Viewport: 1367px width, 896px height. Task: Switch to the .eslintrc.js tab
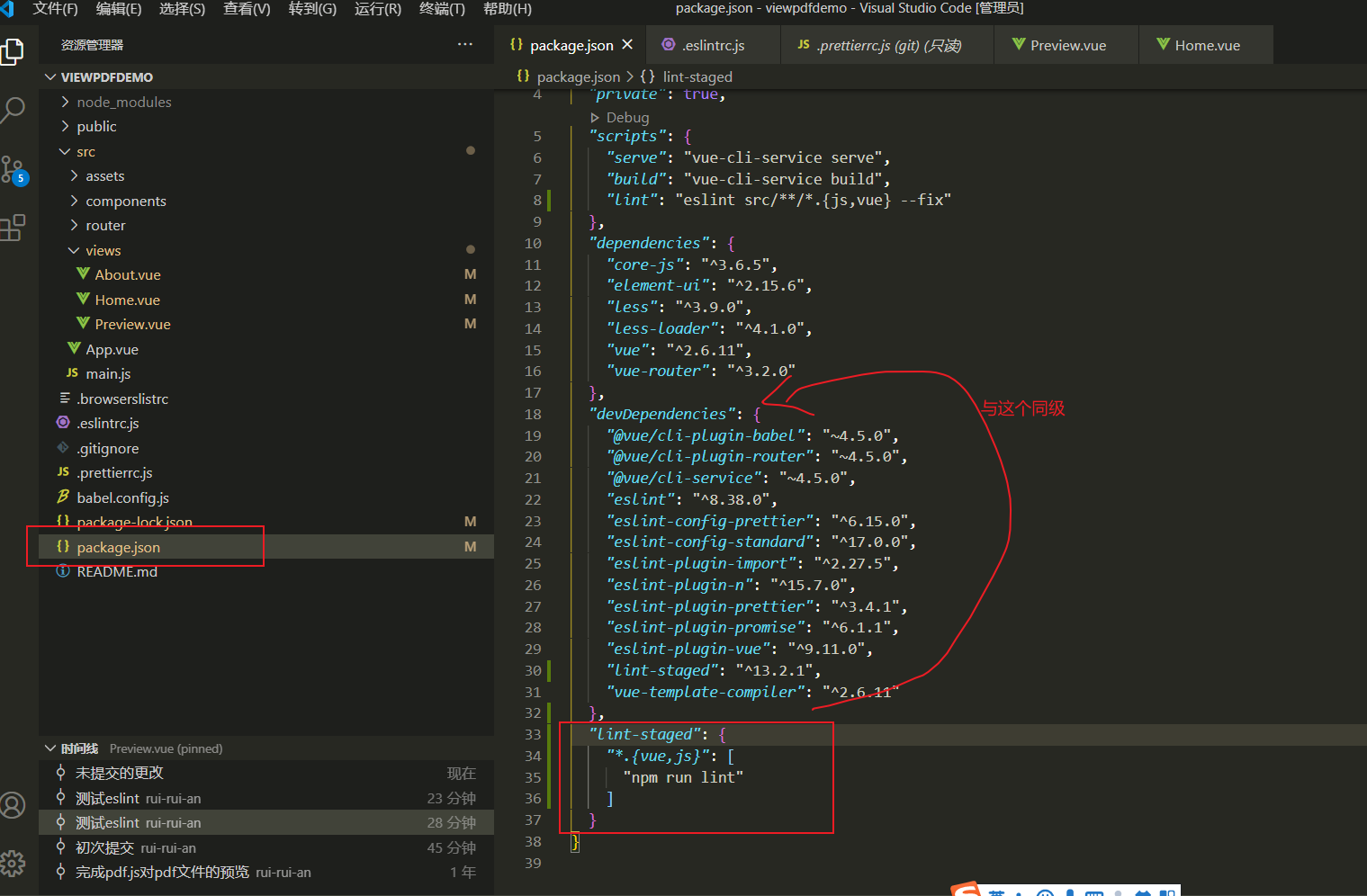(714, 45)
